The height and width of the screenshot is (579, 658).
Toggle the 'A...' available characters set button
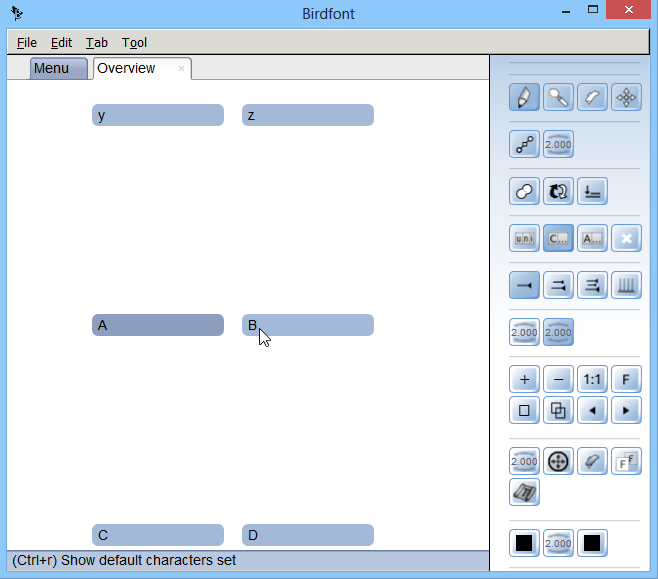592,238
